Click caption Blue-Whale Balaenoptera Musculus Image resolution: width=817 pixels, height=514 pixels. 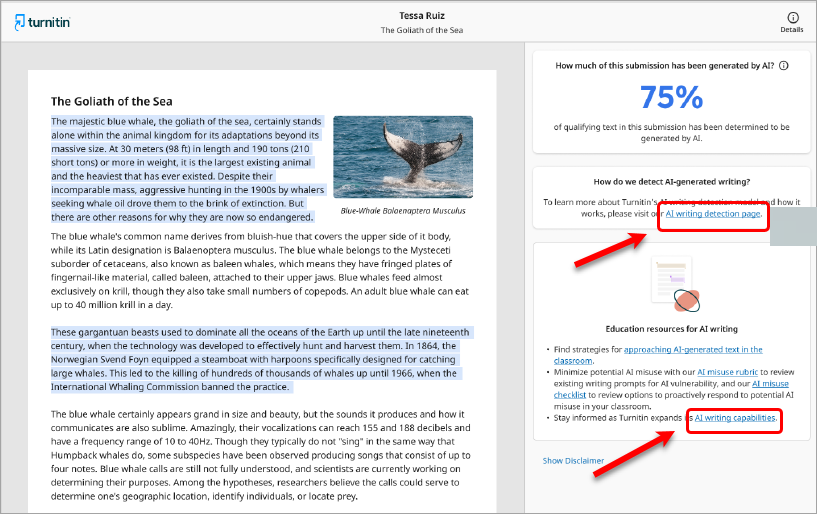[x=403, y=211]
